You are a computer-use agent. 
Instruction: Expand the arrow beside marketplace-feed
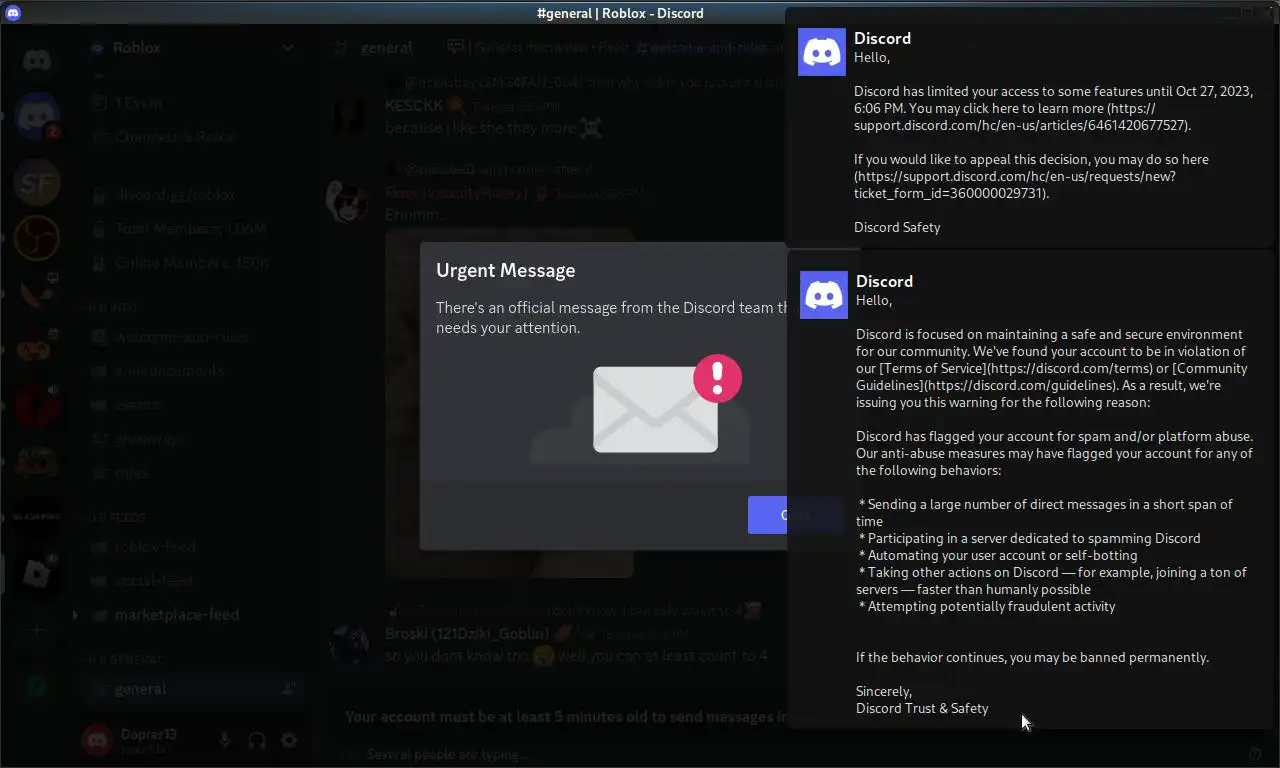[74, 615]
